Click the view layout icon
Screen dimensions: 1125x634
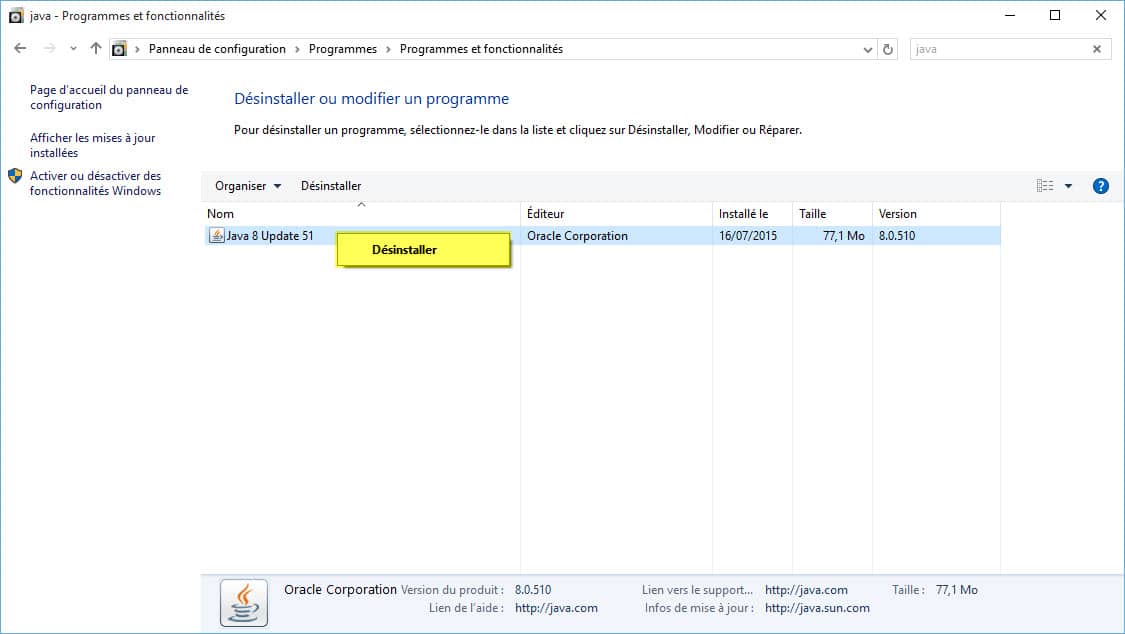1045,186
